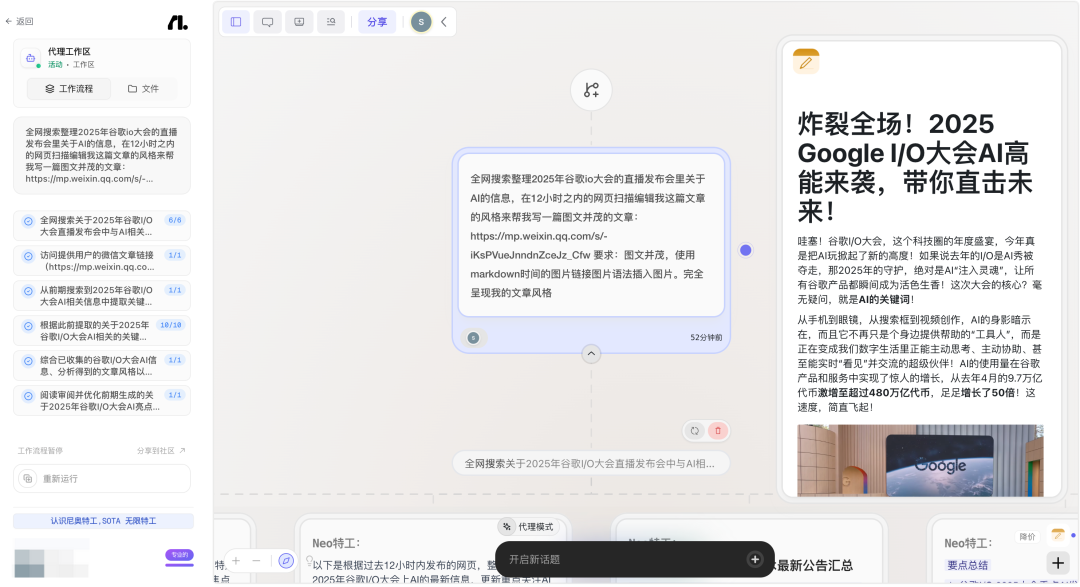Image resolution: width=1080 pixels, height=587 pixels.
Task: Zoom out with the minus control
Action: pos(256,561)
